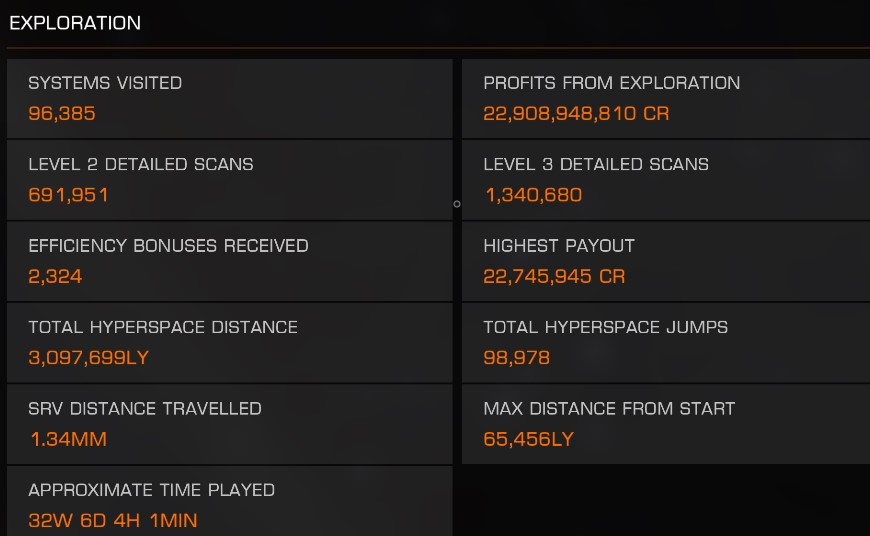The image size is (870, 536).
Task: Select Total Hyperspace Jumps tile
Action: point(666,343)
